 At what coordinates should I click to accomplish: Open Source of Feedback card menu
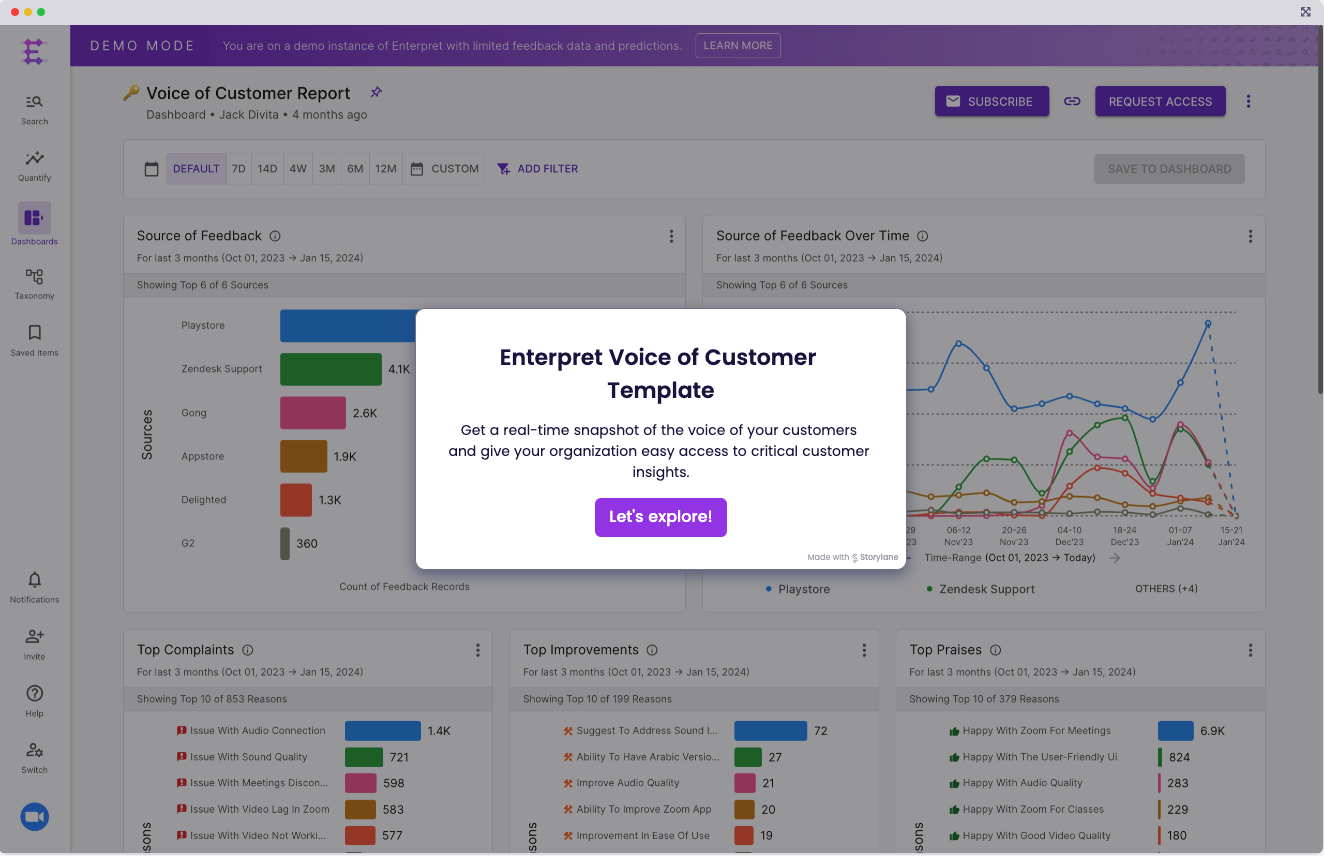pyautogui.click(x=671, y=236)
